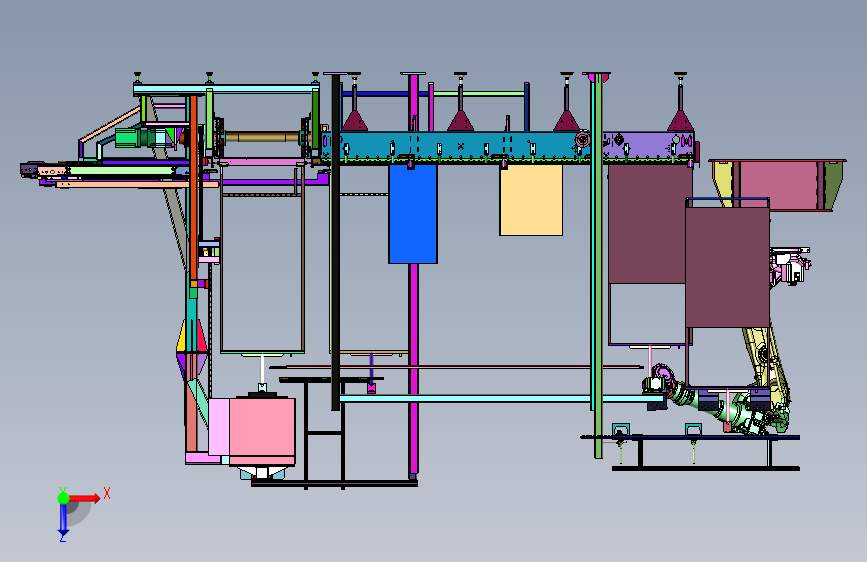Select the yellow triangular piece on left column
Image resolution: width=867 pixels, height=562 pixels.
point(181,336)
